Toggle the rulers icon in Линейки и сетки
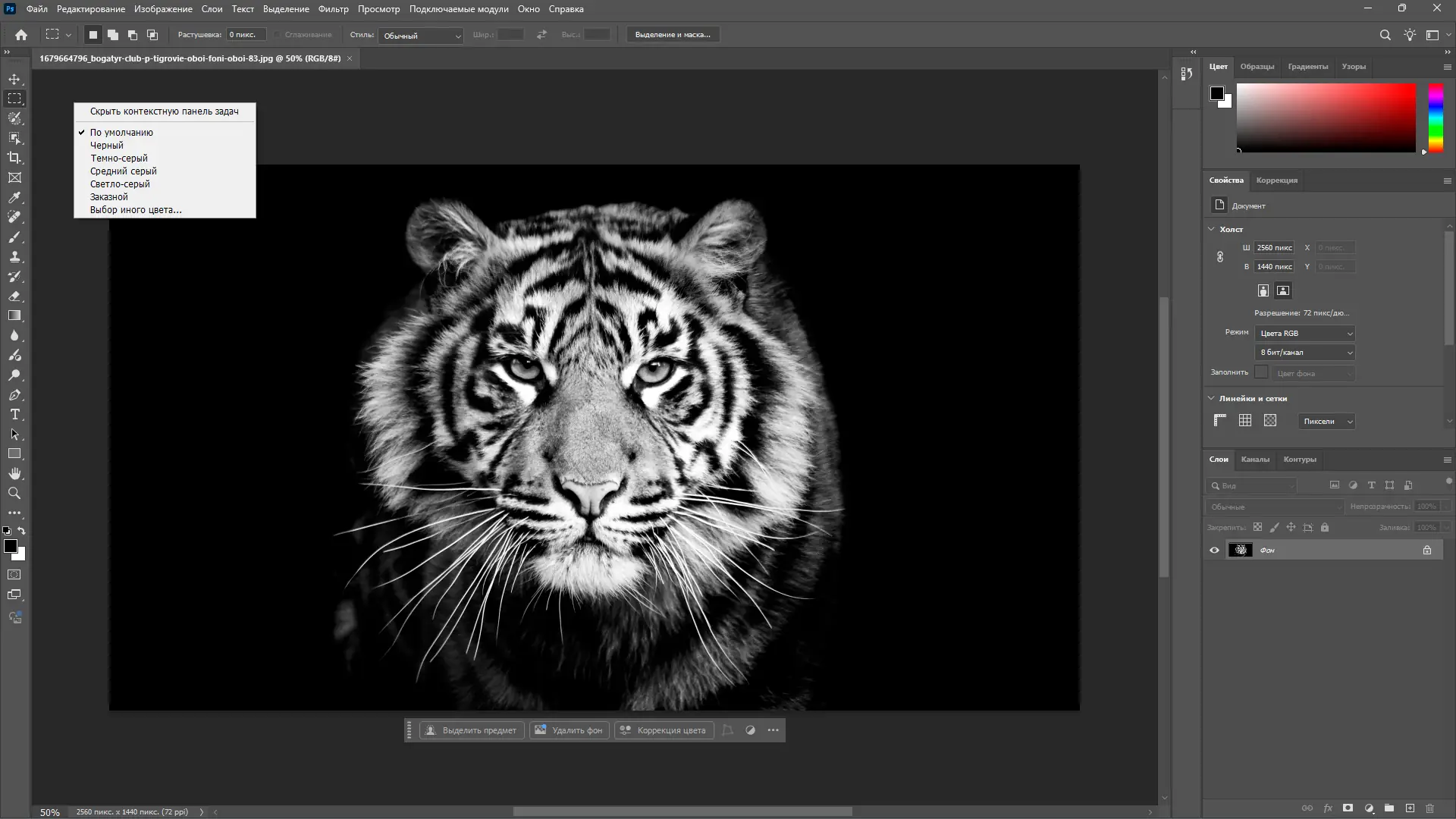Viewport: 1456px width, 819px height. click(x=1220, y=420)
